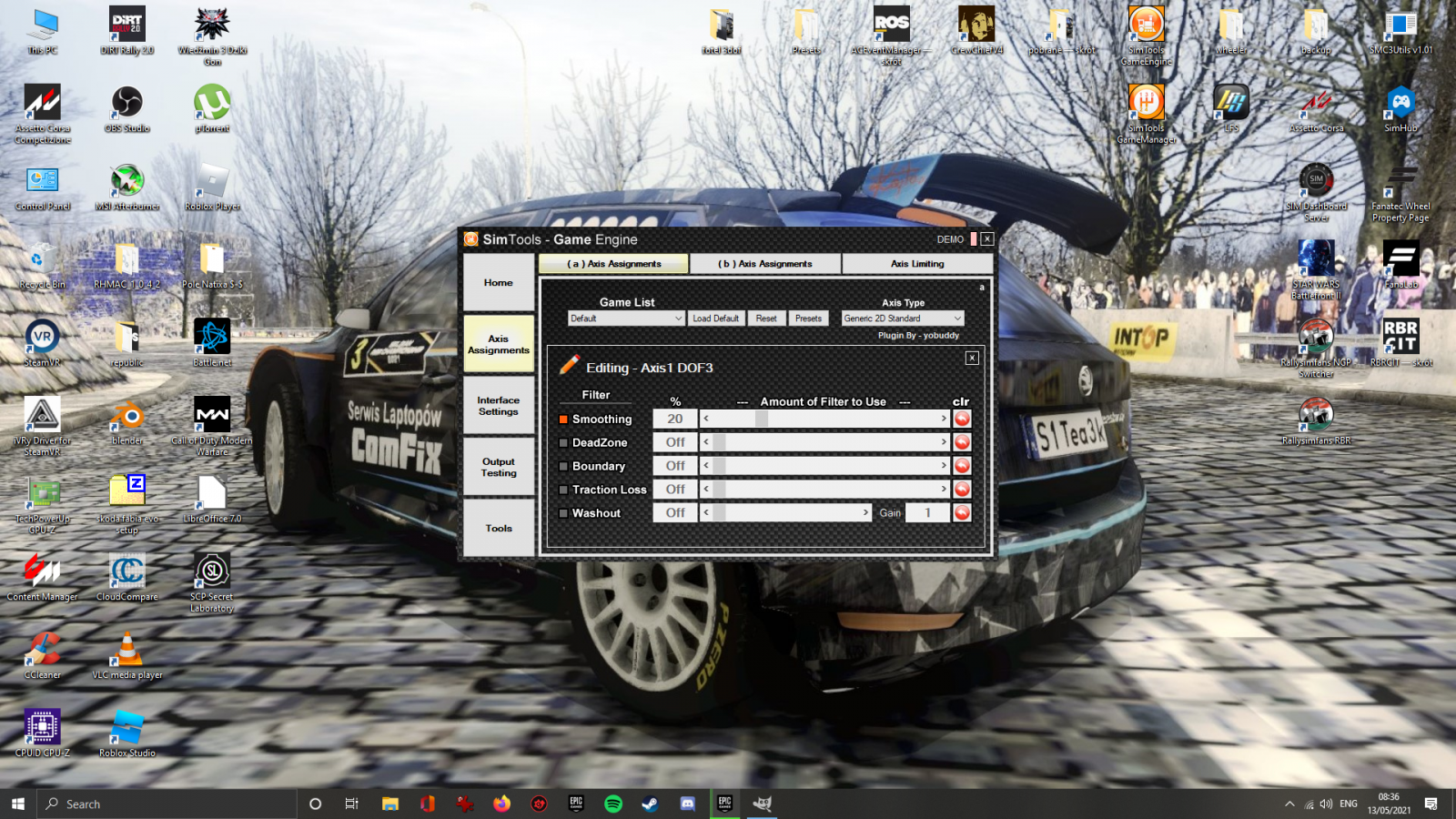Click the taskbar Search box
Image resolution: width=1456 pixels, height=819 pixels.
(167, 804)
